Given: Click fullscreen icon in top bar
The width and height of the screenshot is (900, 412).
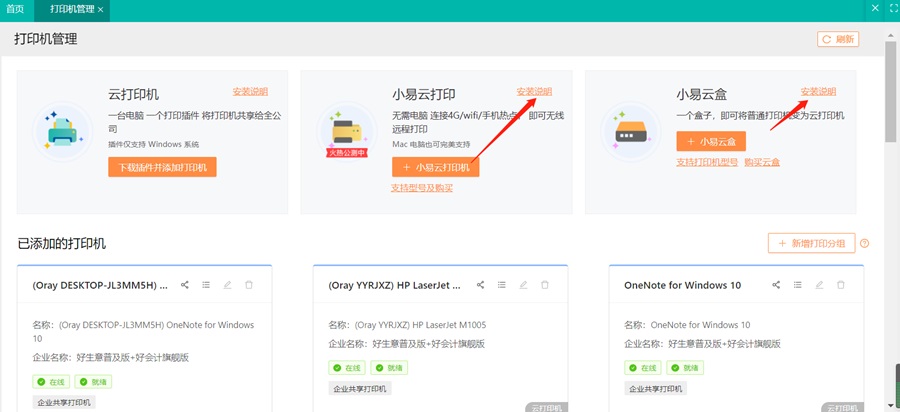Looking at the screenshot, I should (893, 8).
